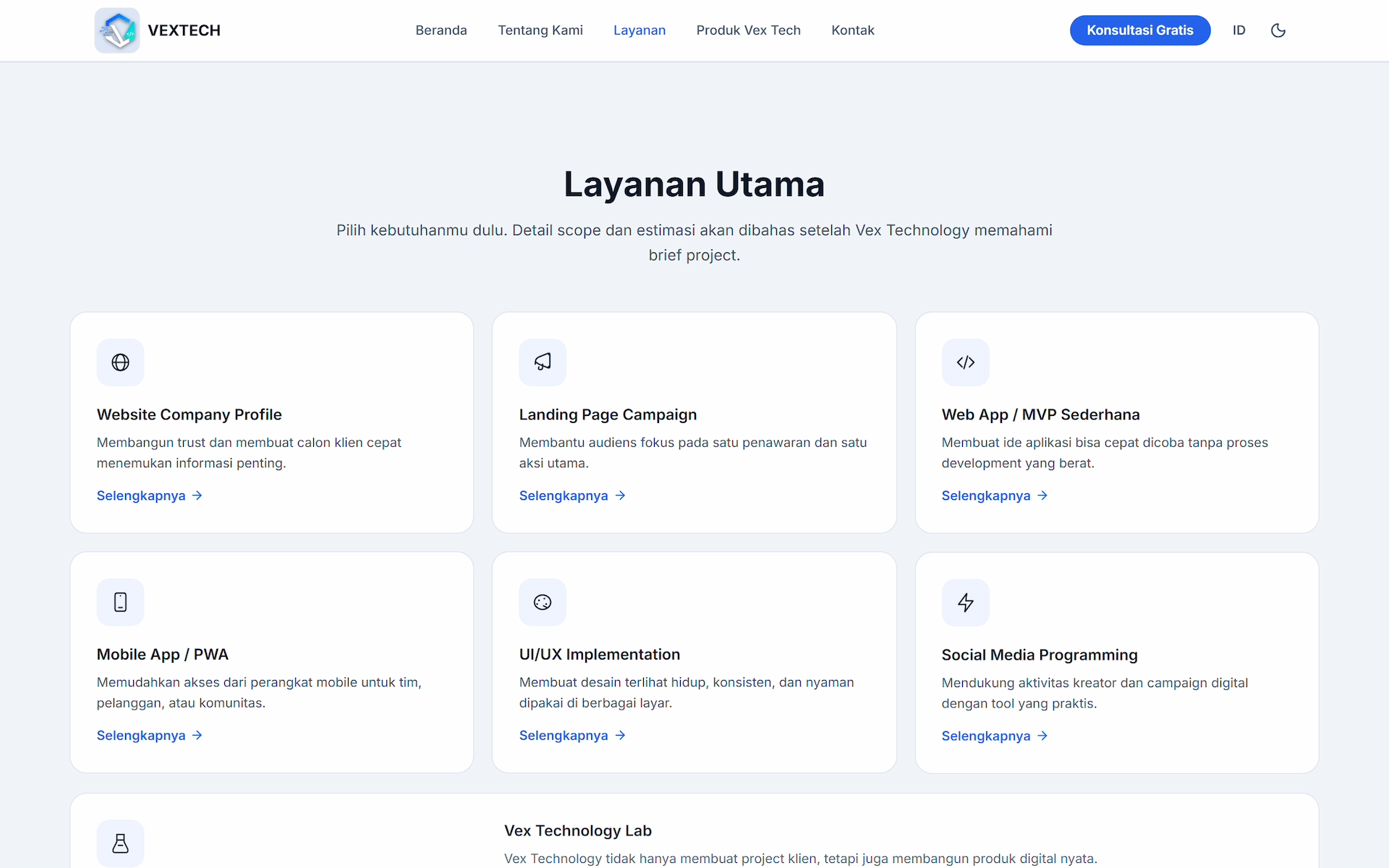Go to Tentang Kami page
Image resolution: width=1389 pixels, height=868 pixels.
[540, 30]
